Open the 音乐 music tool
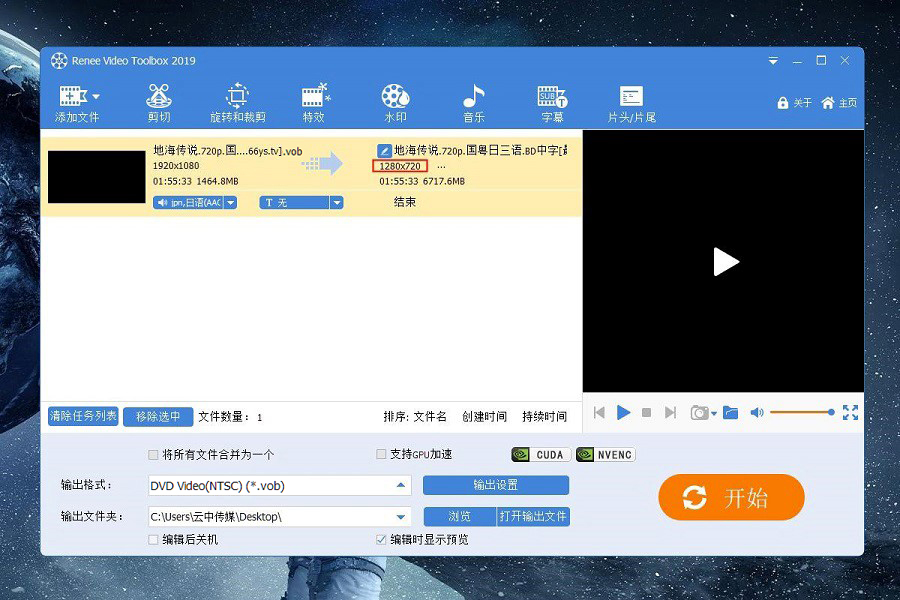The width and height of the screenshot is (900, 600). point(474,103)
